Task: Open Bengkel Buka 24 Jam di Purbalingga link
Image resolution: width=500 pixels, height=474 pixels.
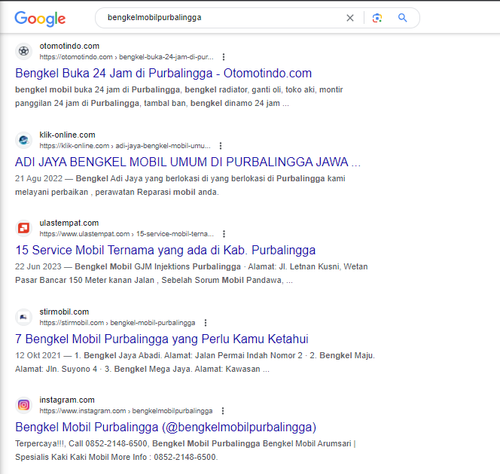Action: coord(163,73)
